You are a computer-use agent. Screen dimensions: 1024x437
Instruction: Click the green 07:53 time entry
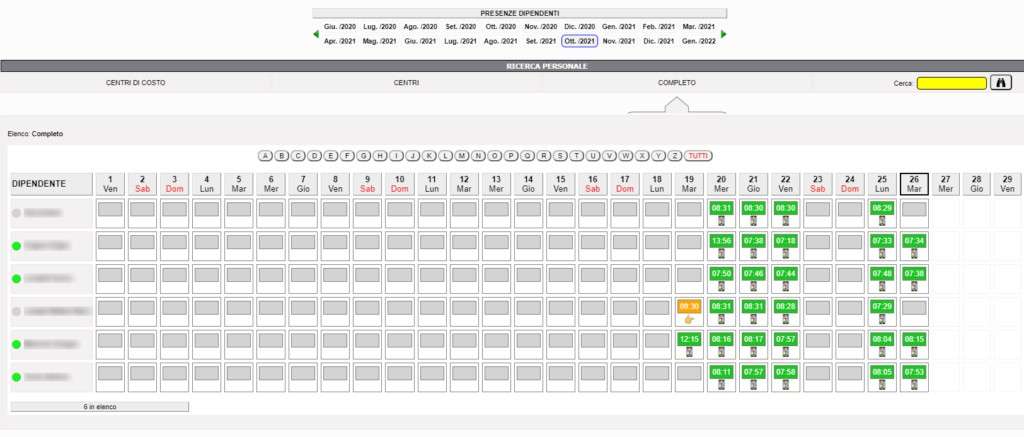pyautogui.click(x=914, y=372)
